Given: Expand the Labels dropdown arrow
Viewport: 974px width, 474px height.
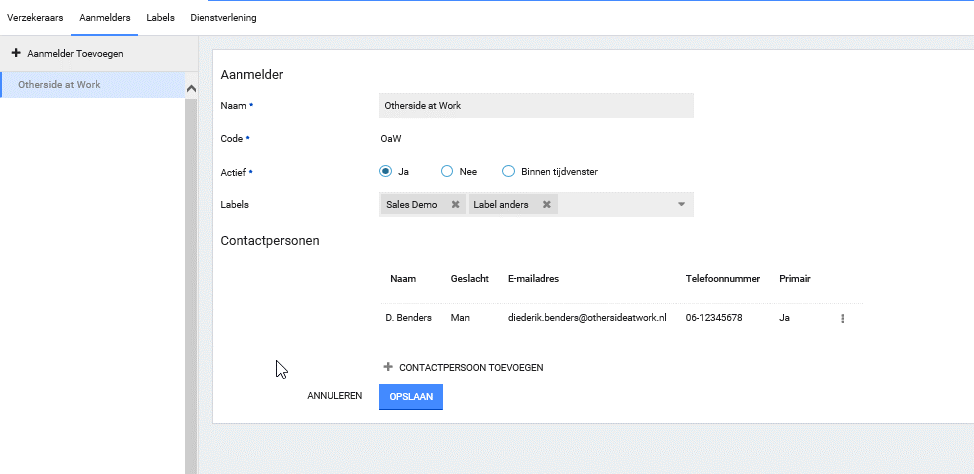Looking at the screenshot, I should (x=681, y=205).
